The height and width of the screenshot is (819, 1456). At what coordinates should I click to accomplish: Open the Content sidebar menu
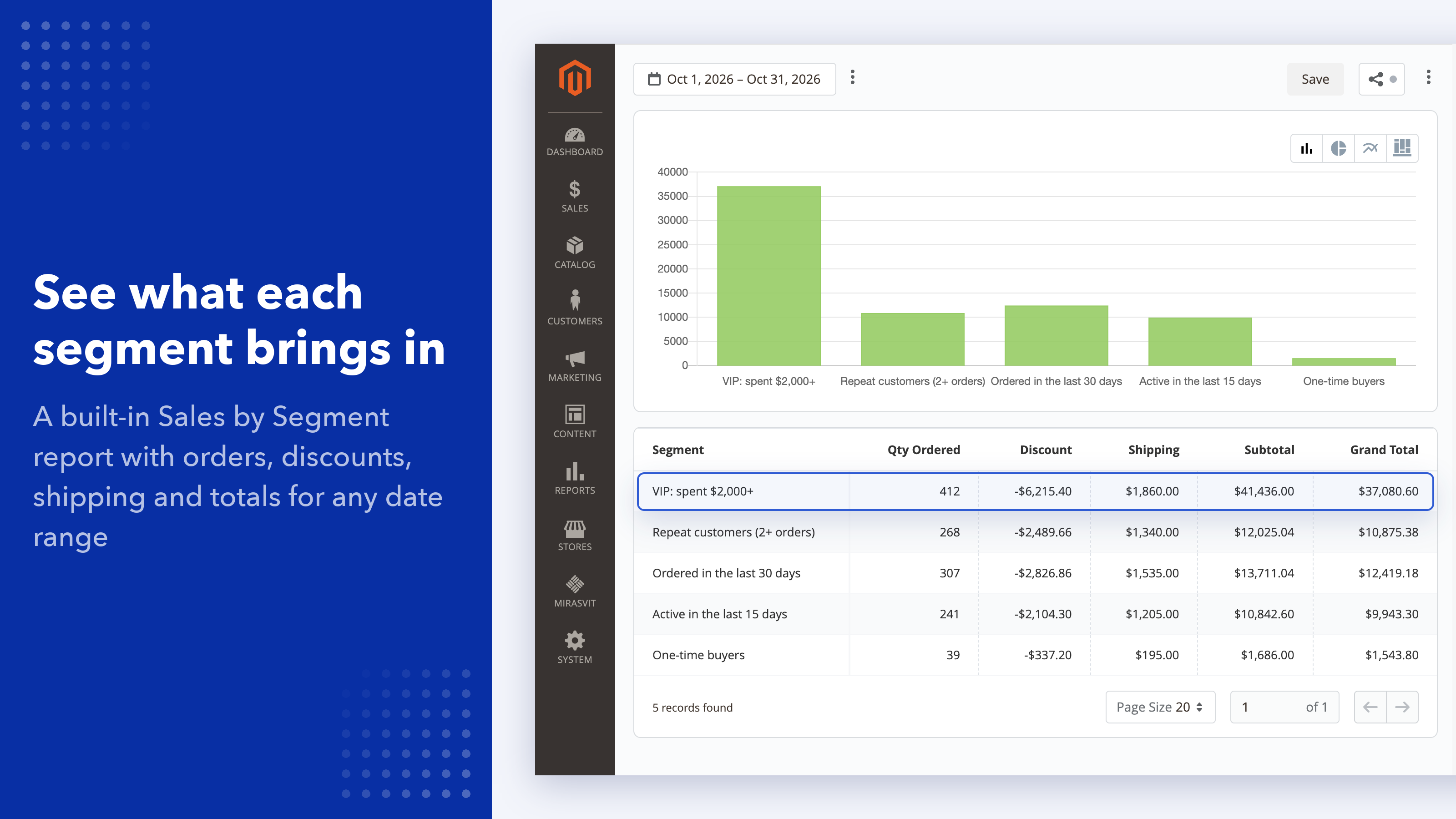click(575, 422)
